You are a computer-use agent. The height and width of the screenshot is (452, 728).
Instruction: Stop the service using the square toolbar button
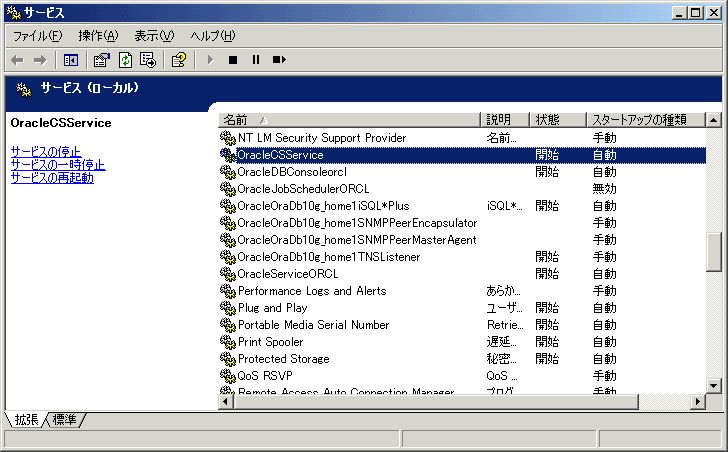click(x=233, y=60)
